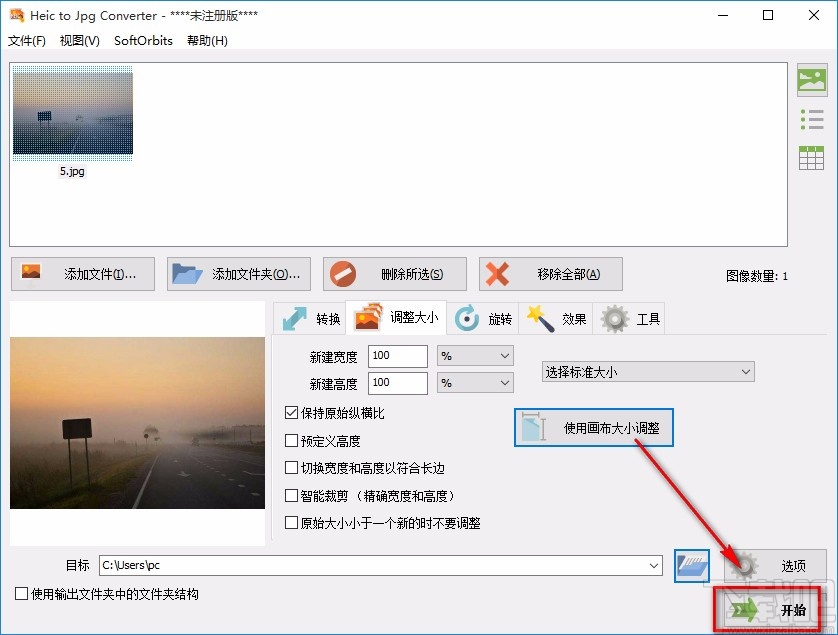Browse destination with blue folder icon
The height and width of the screenshot is (635, 838).
[x=690, y=565]
